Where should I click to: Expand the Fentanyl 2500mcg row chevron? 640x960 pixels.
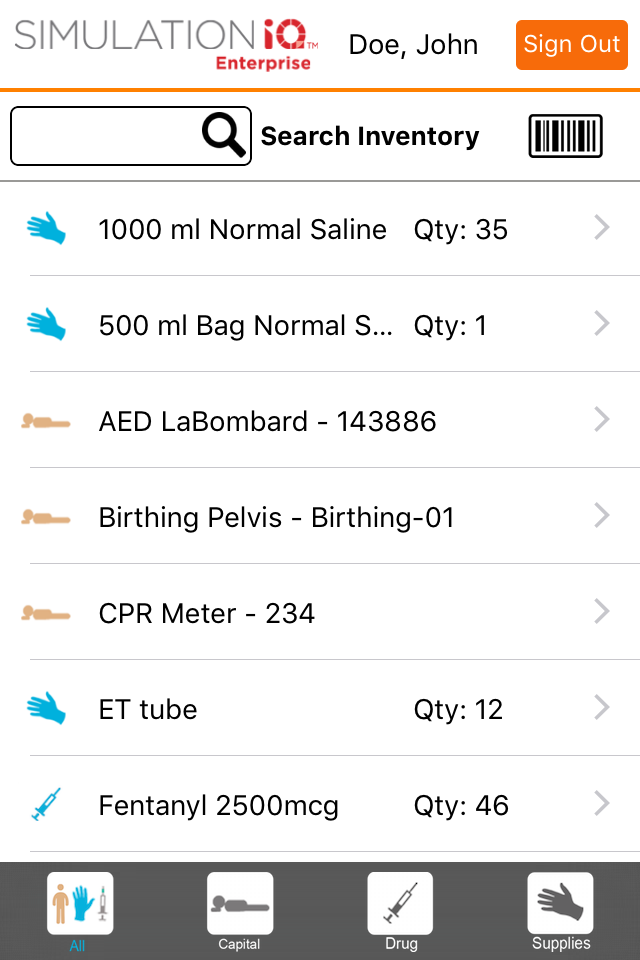tap(602, 803)
